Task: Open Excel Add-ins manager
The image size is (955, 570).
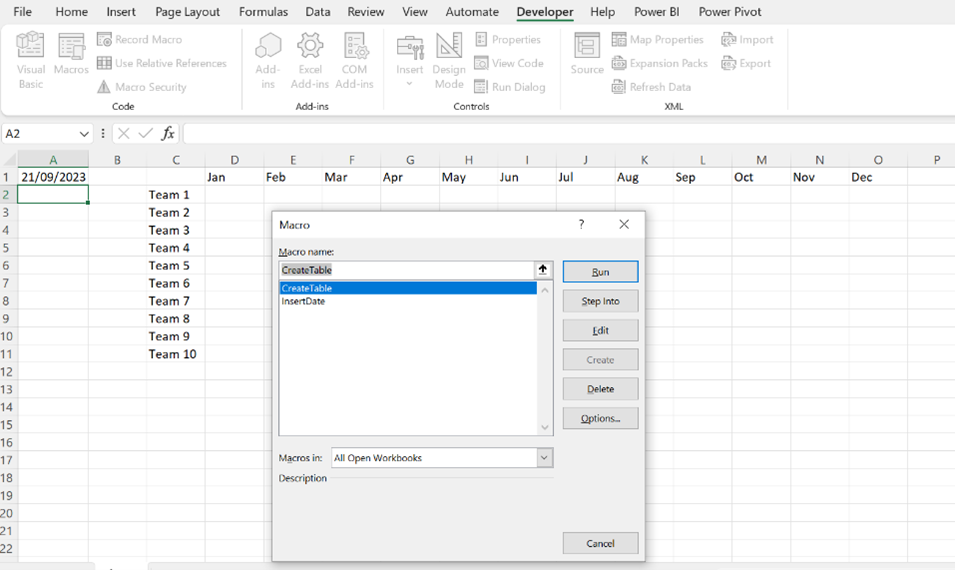Action: [310, 60]
